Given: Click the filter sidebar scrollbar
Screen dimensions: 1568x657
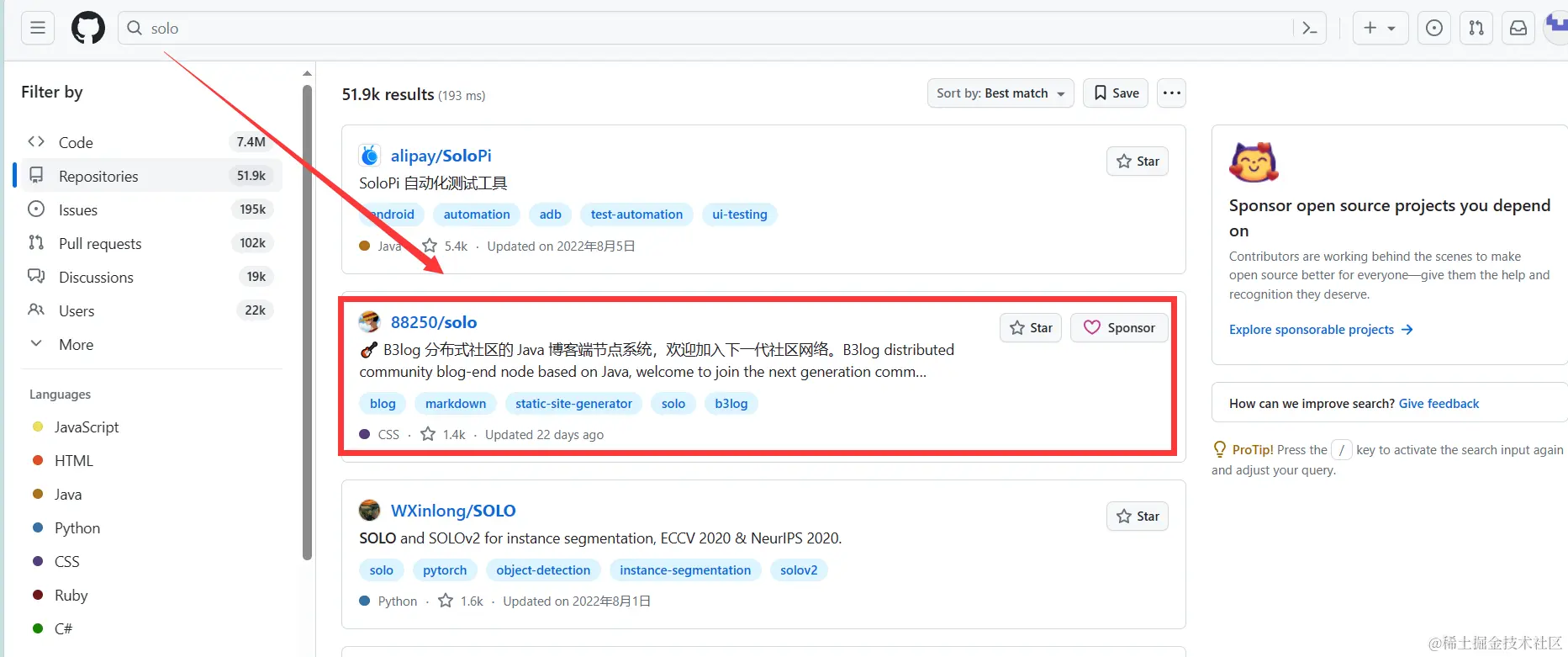Looking at the screenshot, I should tap(307, 322).
